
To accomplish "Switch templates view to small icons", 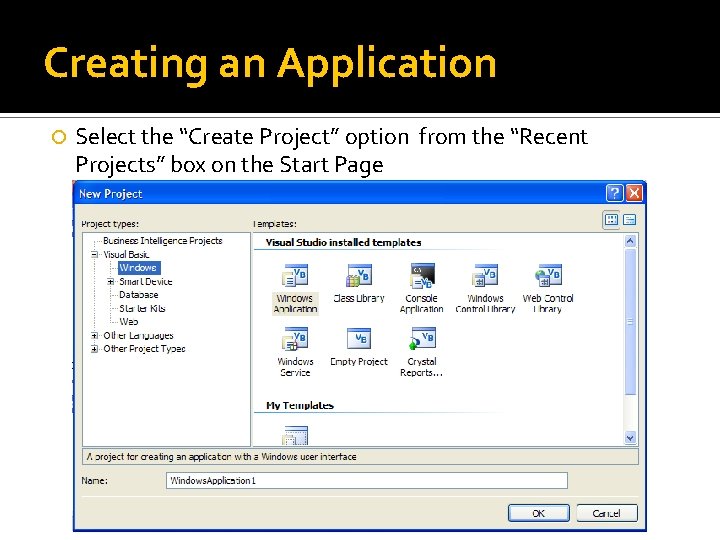I will click(630, 220).
